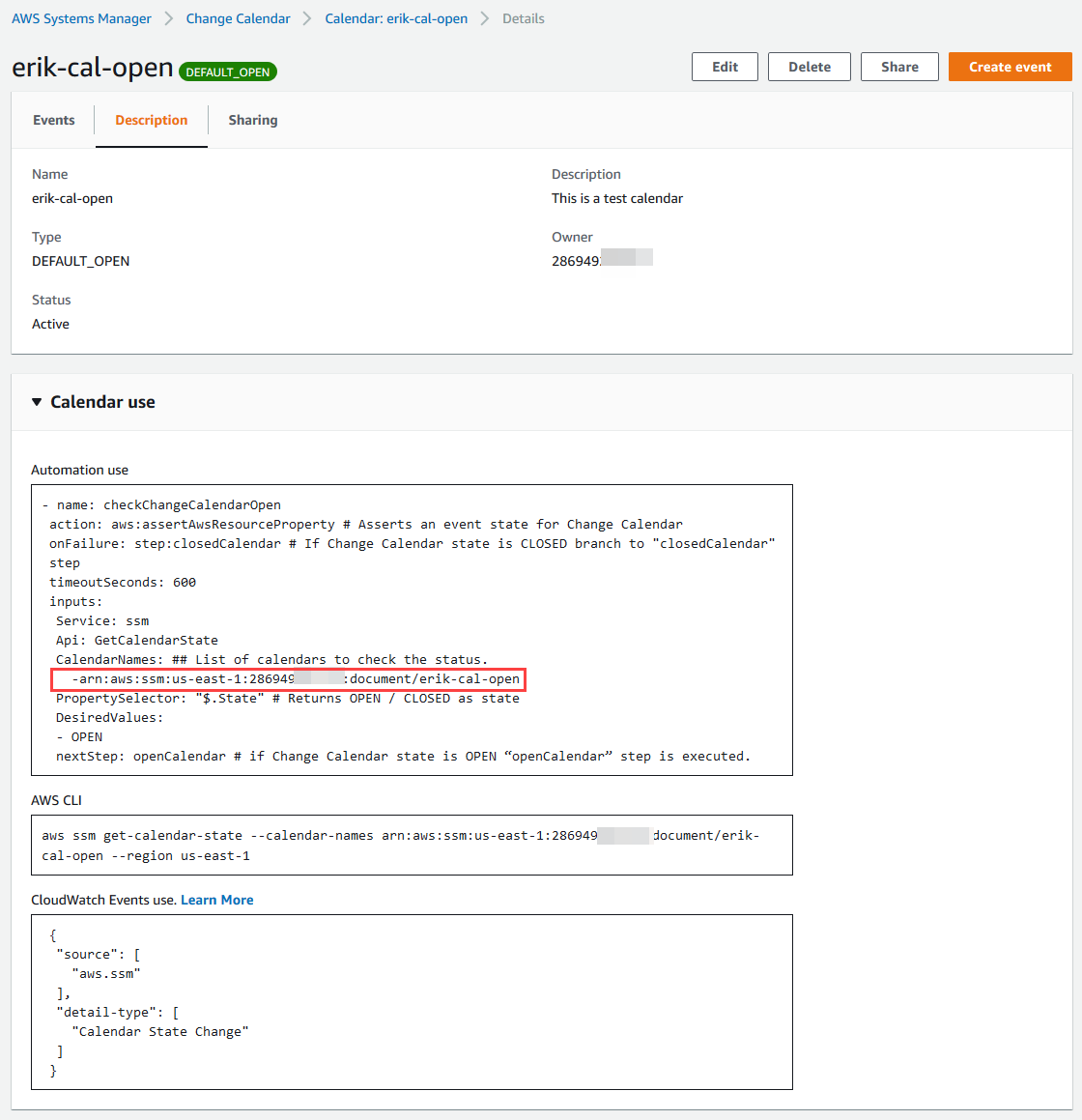Click the 'PropertySelector' line
The height and width of the screenshot is (1120, 1082).
[288, 698]
